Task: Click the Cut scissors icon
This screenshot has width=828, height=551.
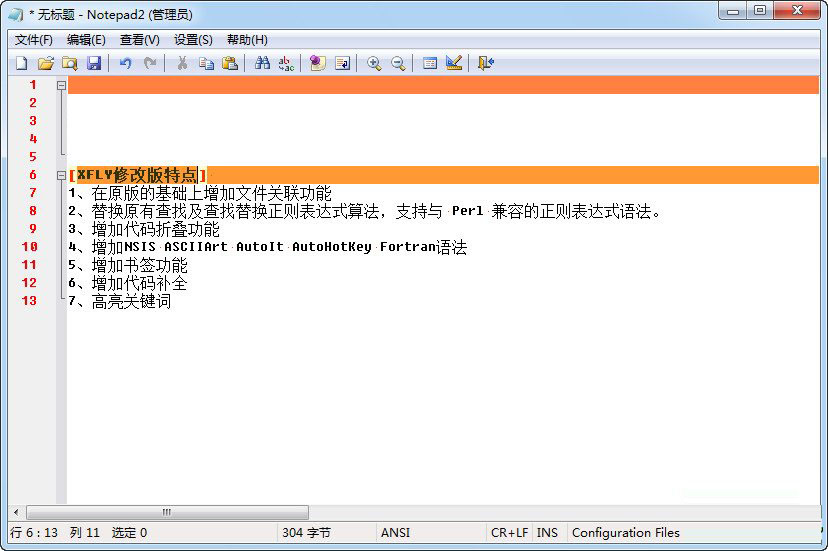Action: coord(182,63)
